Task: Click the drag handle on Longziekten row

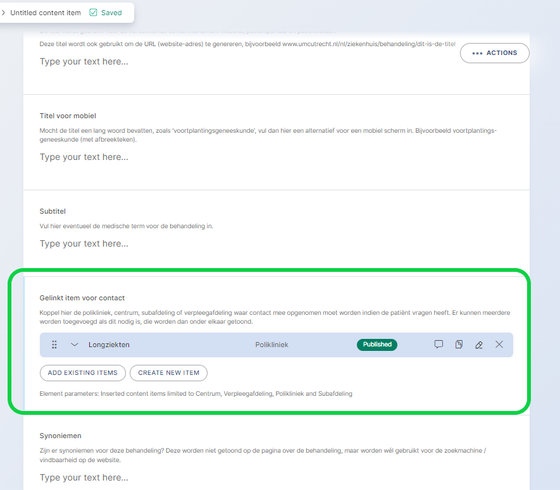Action: coord(54,345)
